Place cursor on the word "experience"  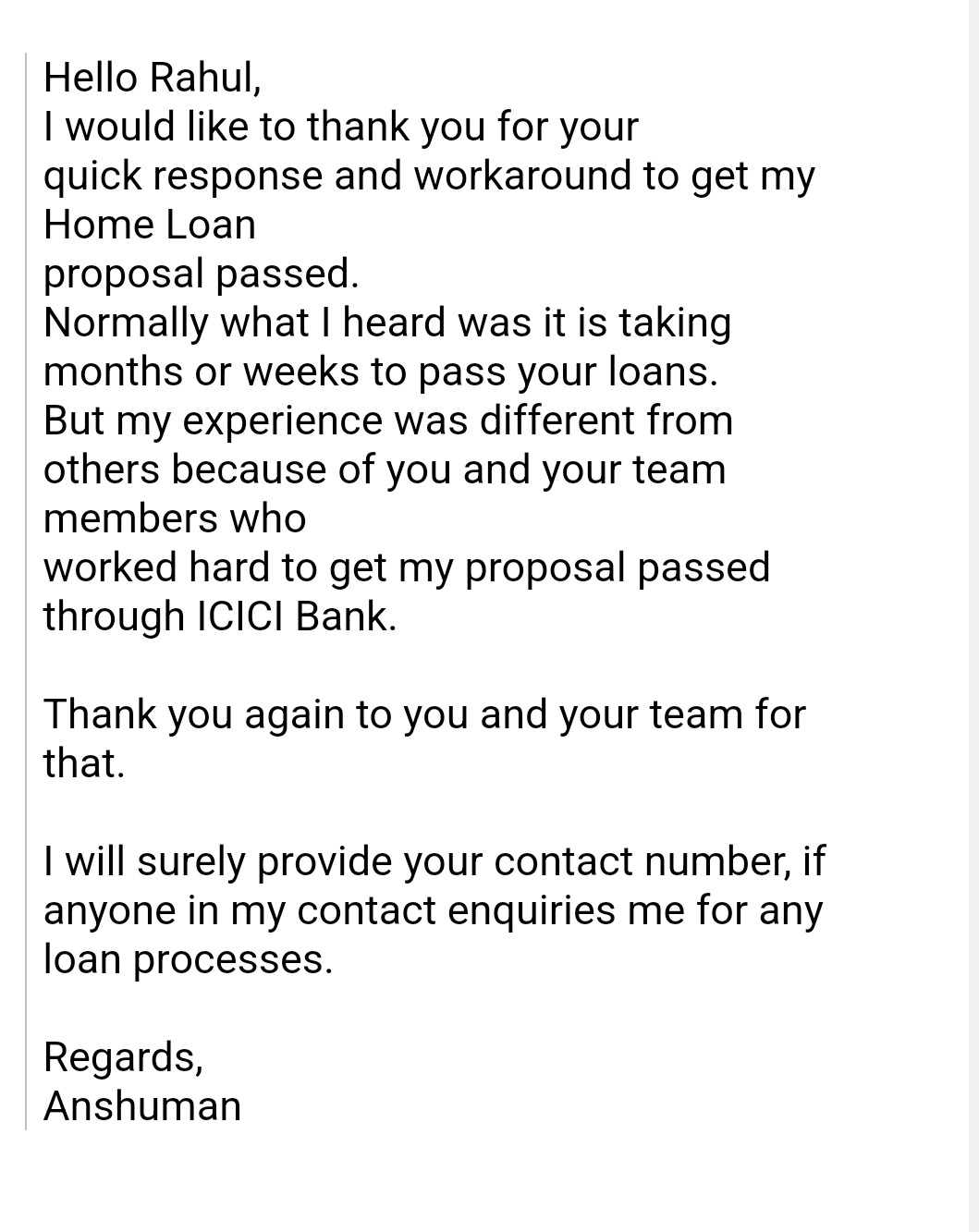coord(282,421)
